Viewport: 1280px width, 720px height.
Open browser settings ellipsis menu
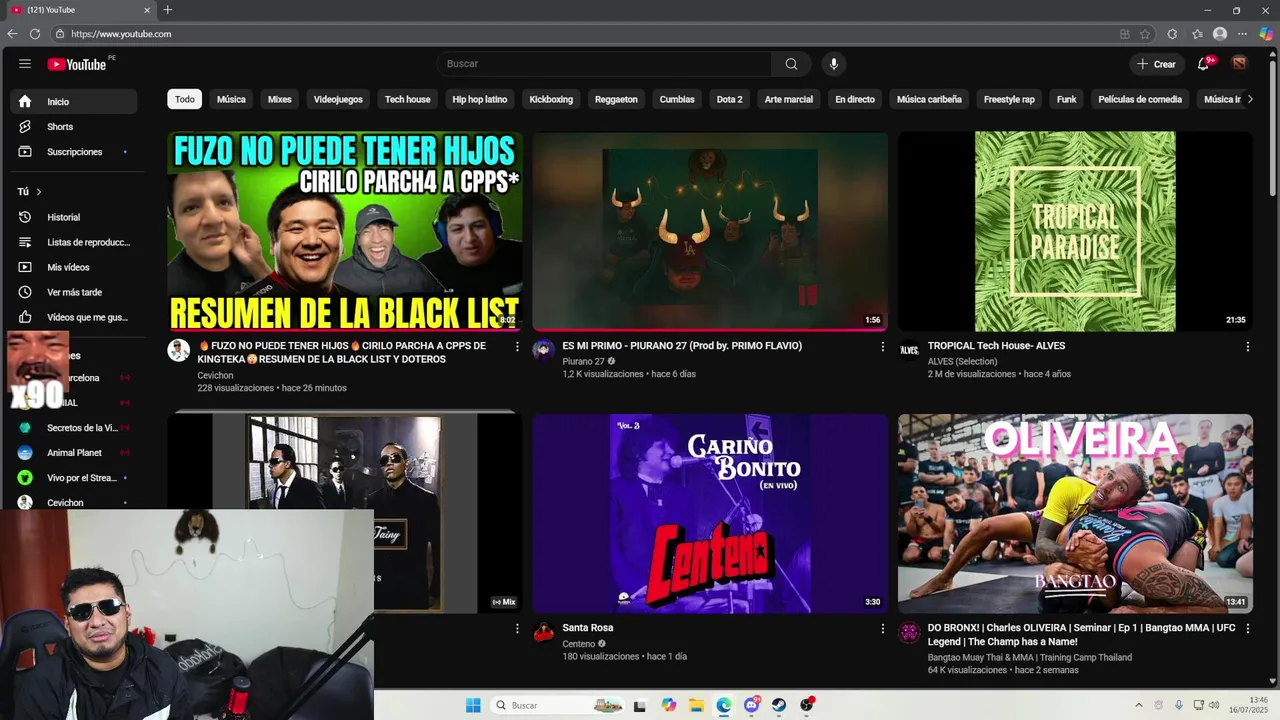(x=1243, y=34)
